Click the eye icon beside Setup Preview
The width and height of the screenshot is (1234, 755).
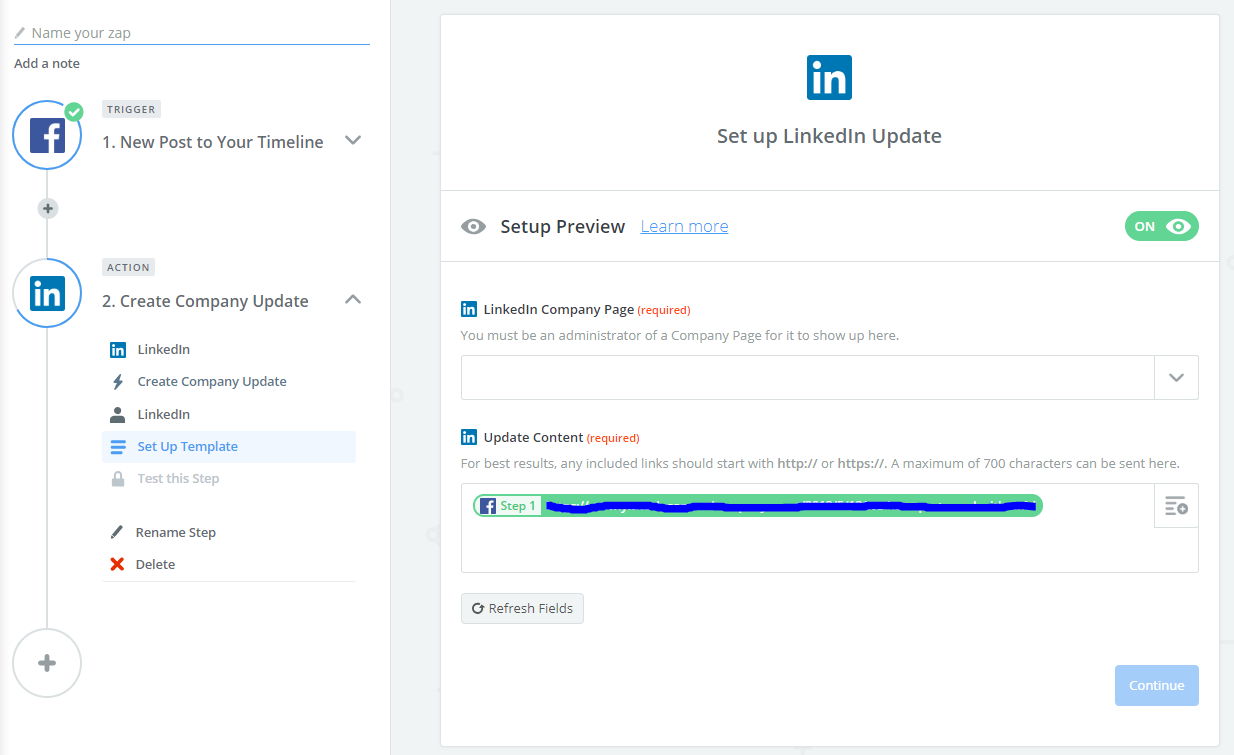473,227
